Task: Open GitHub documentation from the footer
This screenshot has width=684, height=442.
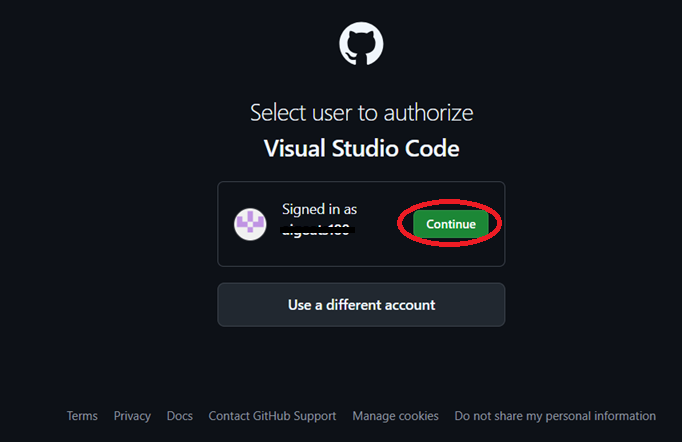Action: click(x=180, y=416)
